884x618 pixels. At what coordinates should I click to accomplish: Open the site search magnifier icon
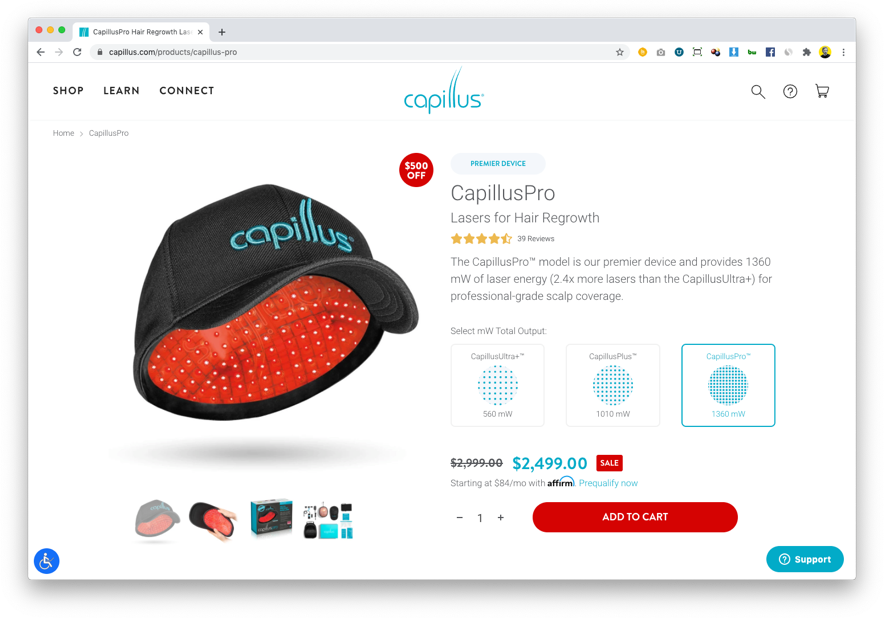coord(758,91)
